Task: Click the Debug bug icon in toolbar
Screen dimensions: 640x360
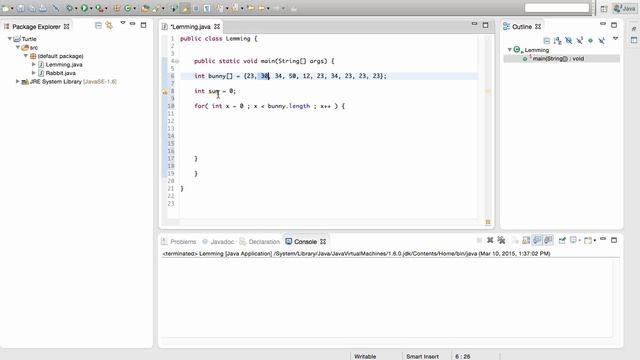Action: coord(69,8)
